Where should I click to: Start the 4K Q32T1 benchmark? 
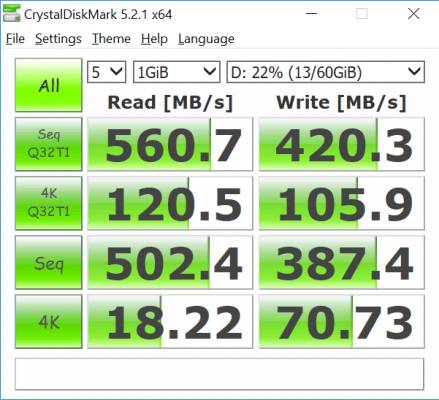(x=49, y=203)
